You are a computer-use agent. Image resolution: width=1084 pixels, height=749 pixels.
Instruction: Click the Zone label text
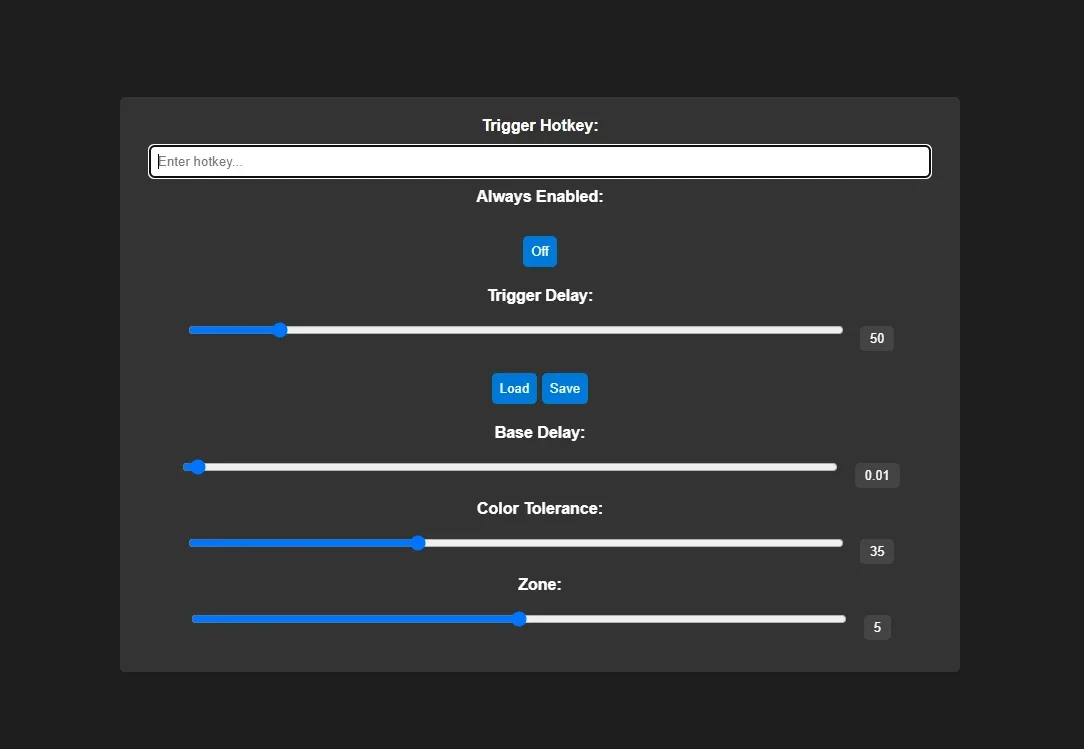[539, 584]
